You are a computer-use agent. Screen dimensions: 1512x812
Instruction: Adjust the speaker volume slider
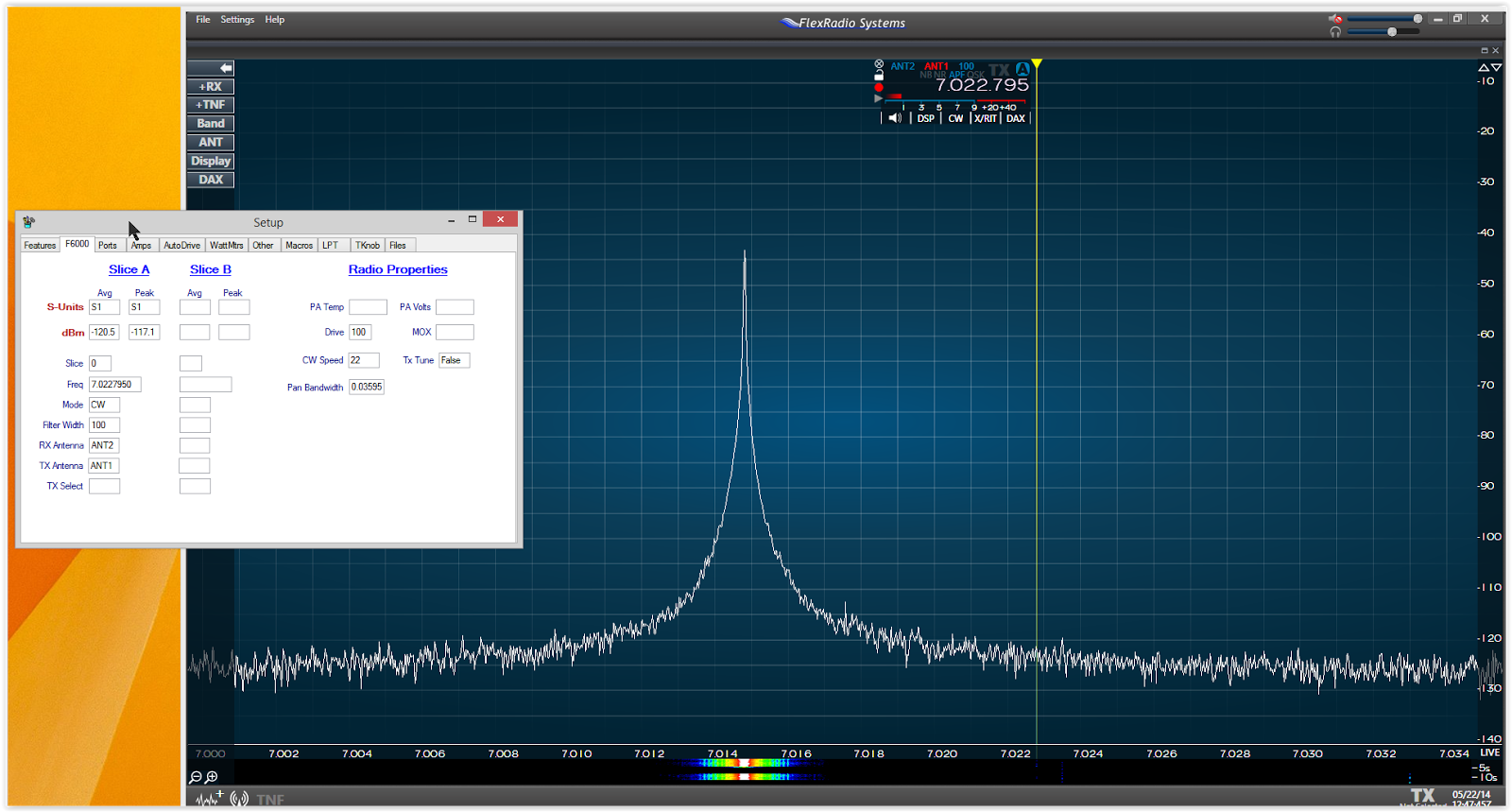point(1384,19)
